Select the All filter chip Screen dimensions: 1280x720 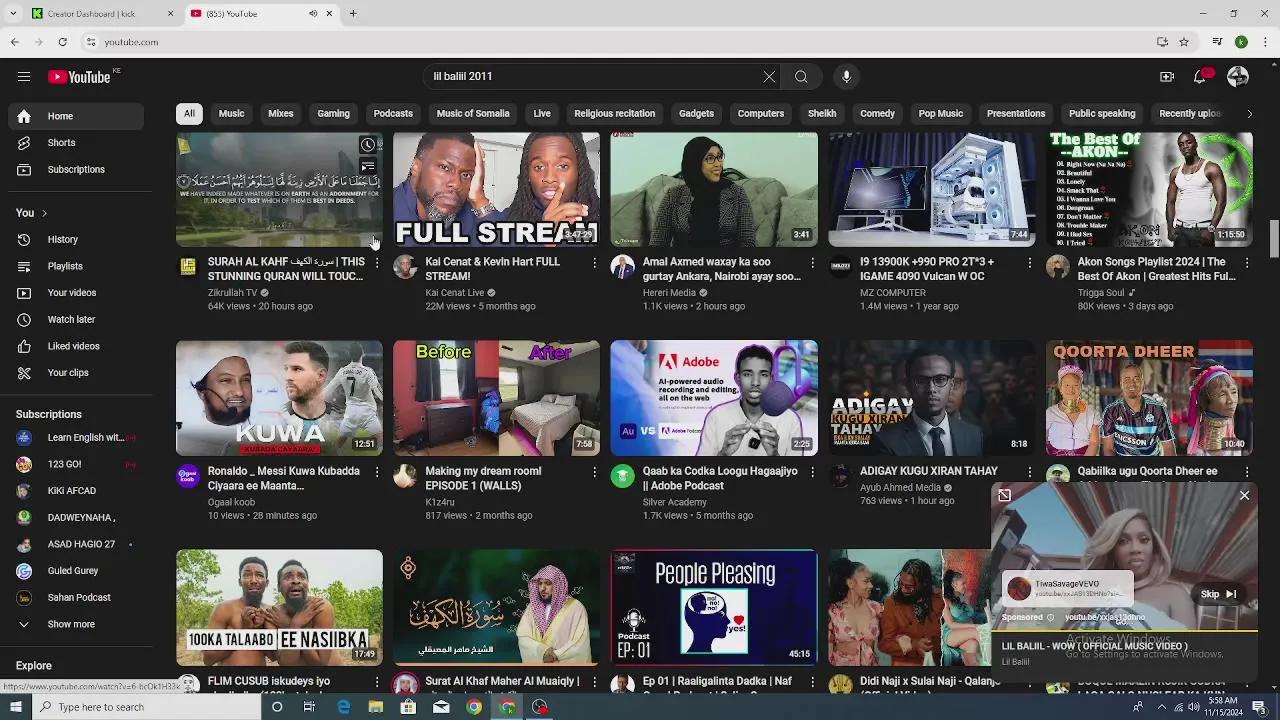(189, 113)
